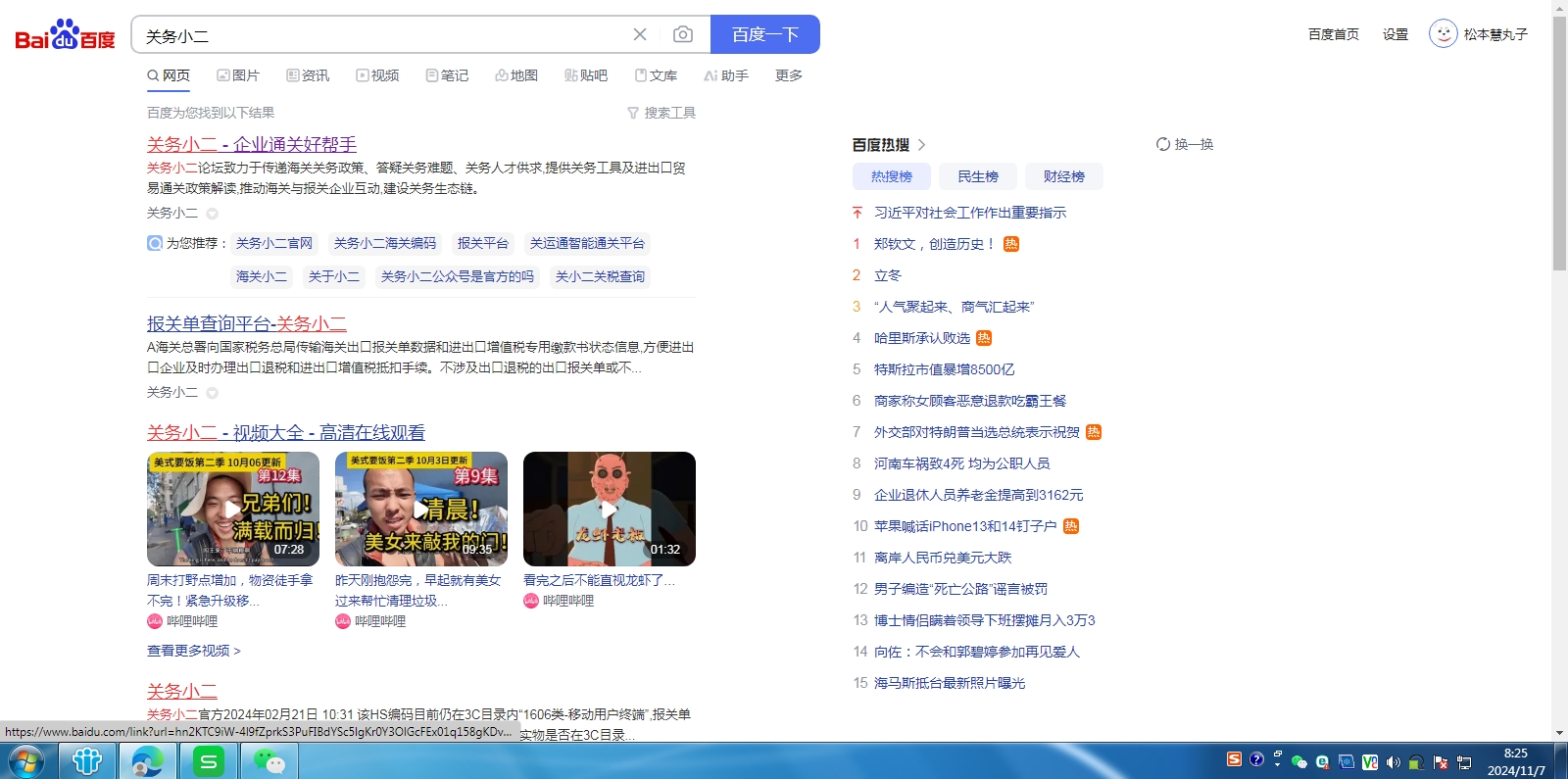The image size is (1568, 779).
Task: Open search tools filter 搜索工具
Action: pos(661,113)
